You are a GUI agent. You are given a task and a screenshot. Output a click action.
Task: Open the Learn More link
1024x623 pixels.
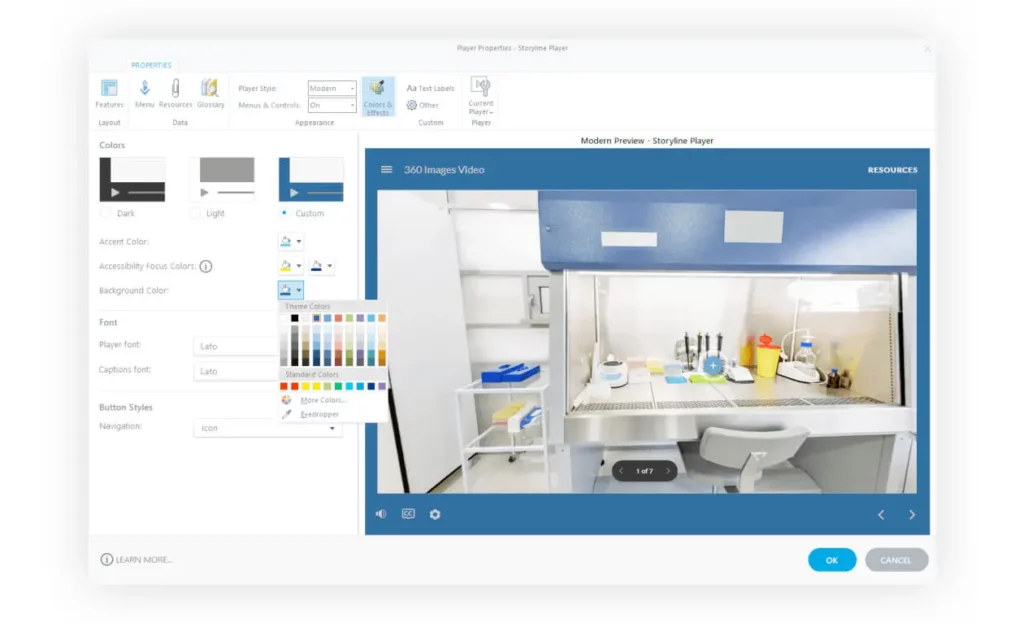click(137, 559)
